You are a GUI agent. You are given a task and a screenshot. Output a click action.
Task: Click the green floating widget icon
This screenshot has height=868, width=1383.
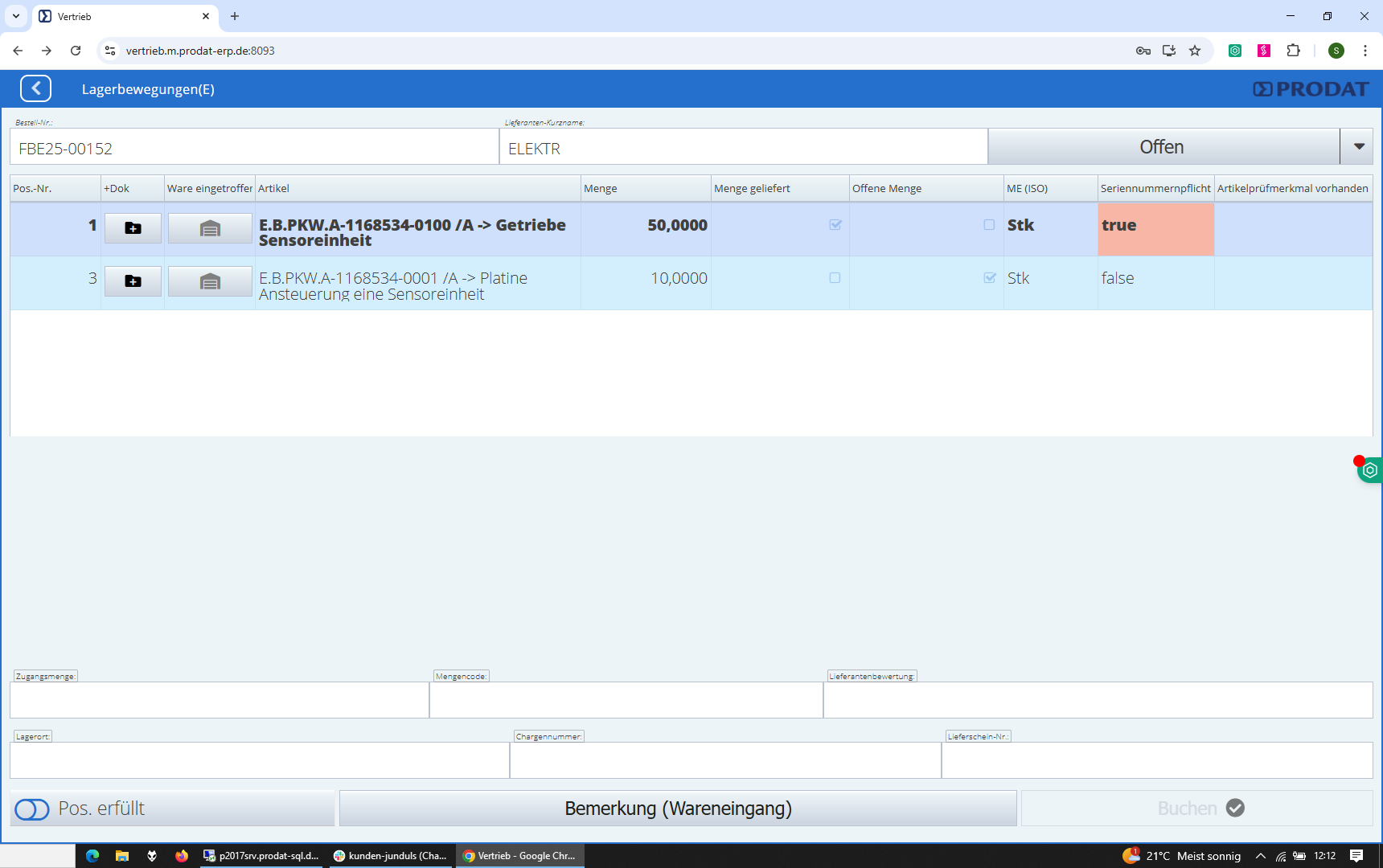[1370, 470]
